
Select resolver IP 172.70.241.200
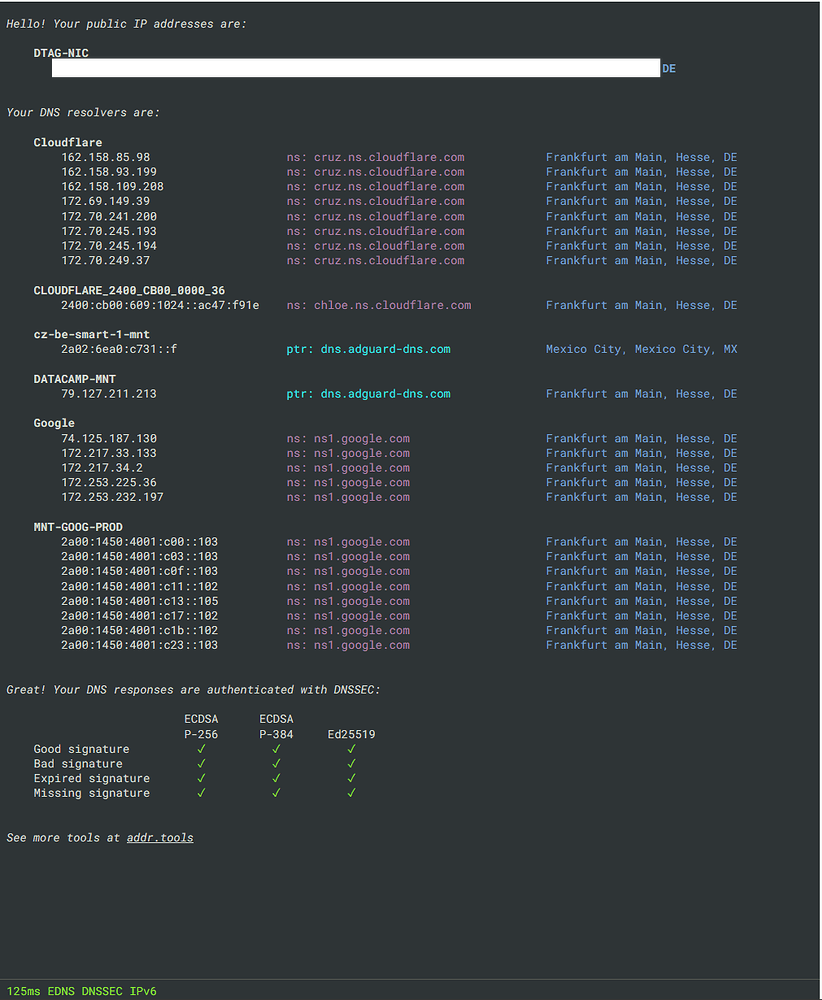point(109,216)
